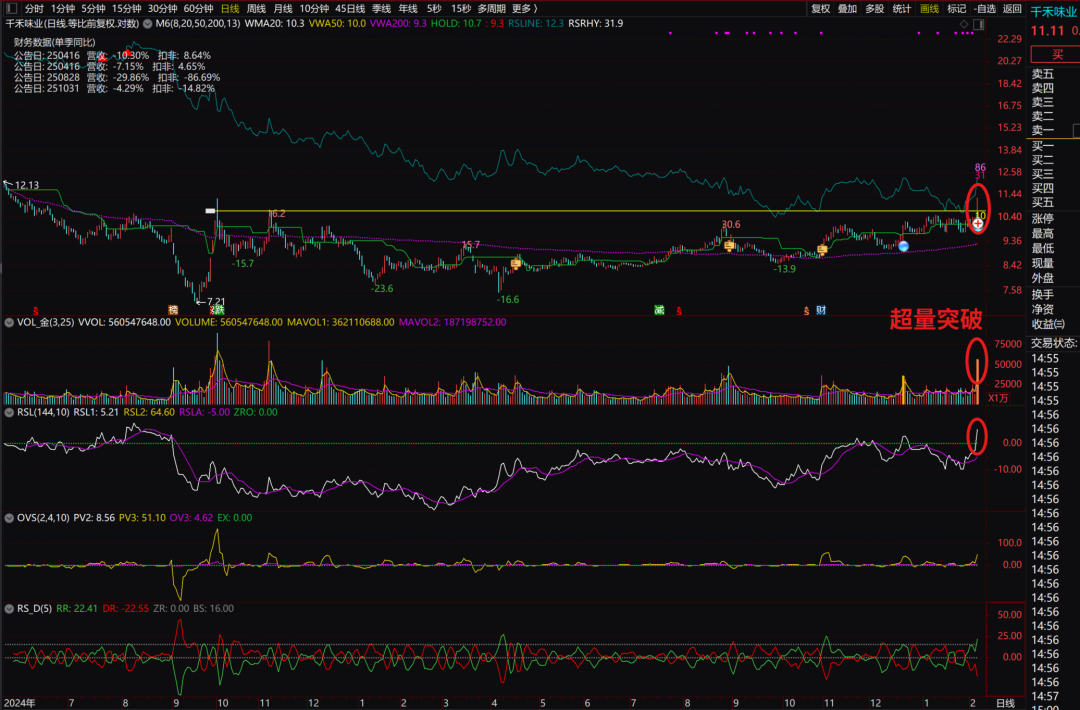Expand the RS_D indicator dropdown
The width and height of the screenshot is (1080, 710).
coord(9,609)
